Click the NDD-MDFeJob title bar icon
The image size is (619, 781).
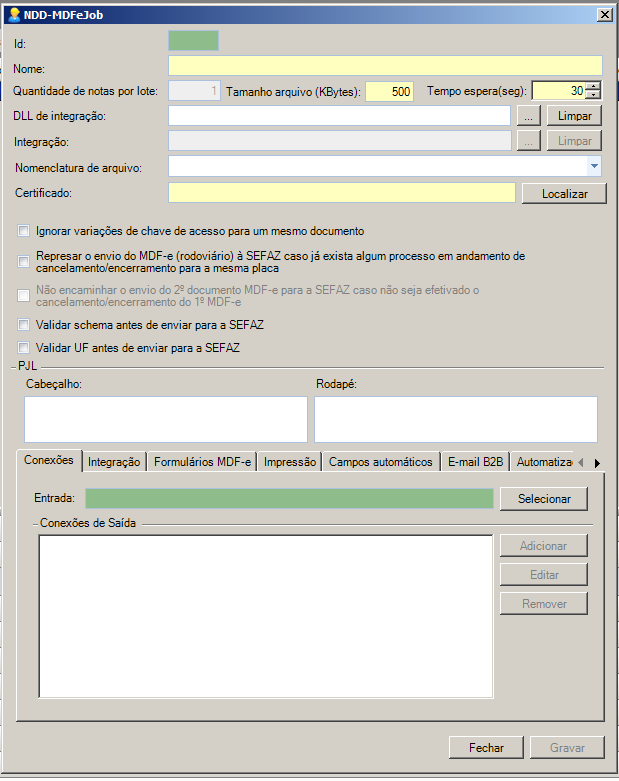(x=15, y=15)
